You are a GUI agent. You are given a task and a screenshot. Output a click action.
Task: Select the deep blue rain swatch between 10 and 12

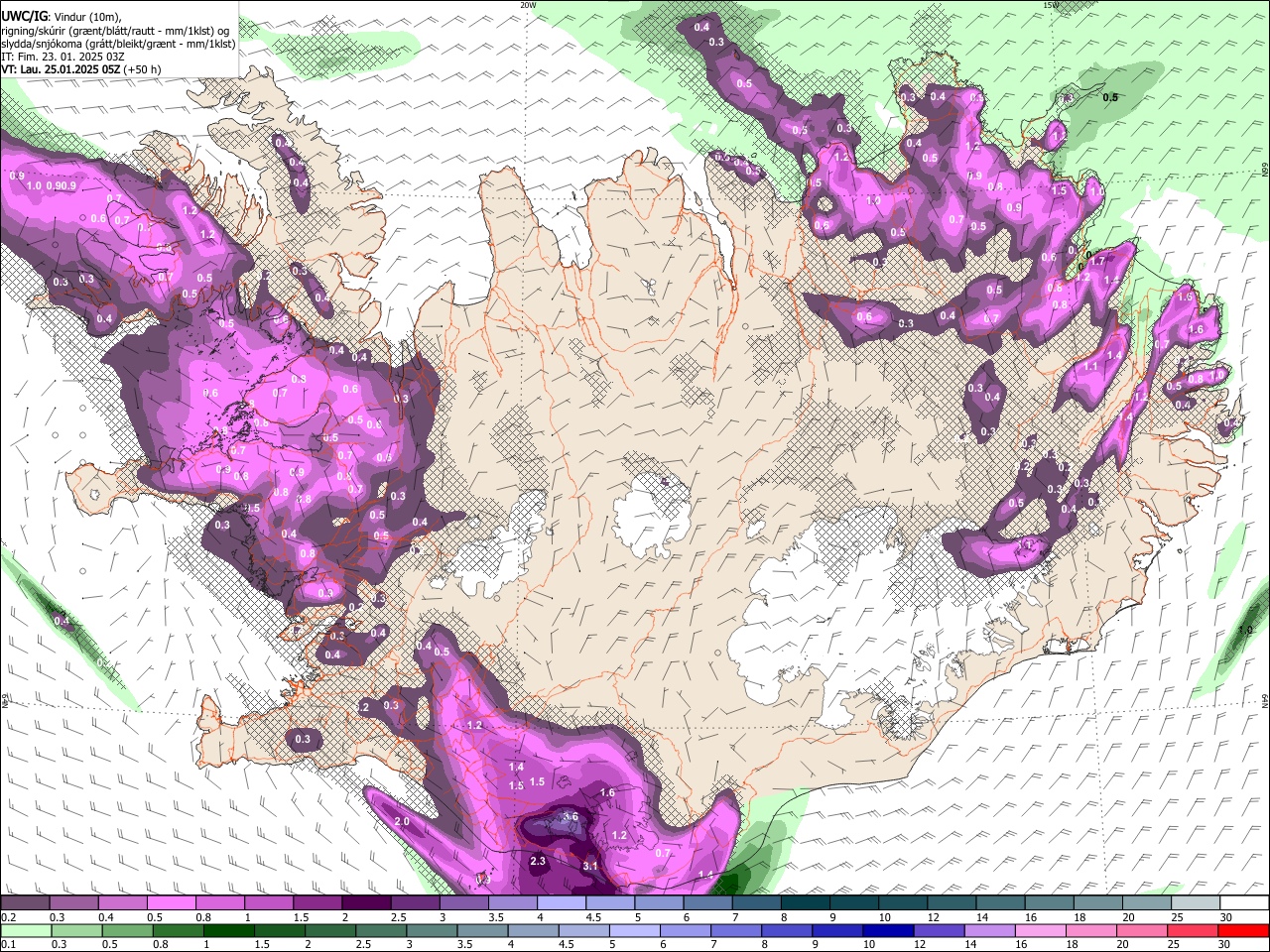889,930
